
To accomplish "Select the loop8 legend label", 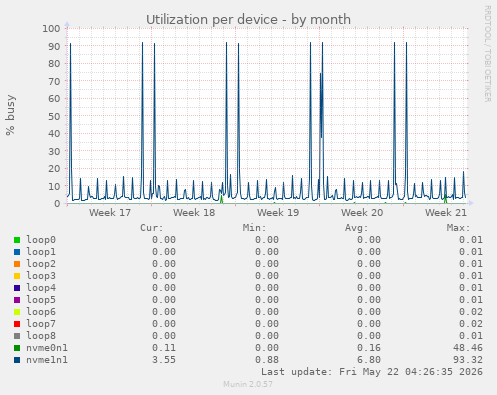I will click(41, 336).
